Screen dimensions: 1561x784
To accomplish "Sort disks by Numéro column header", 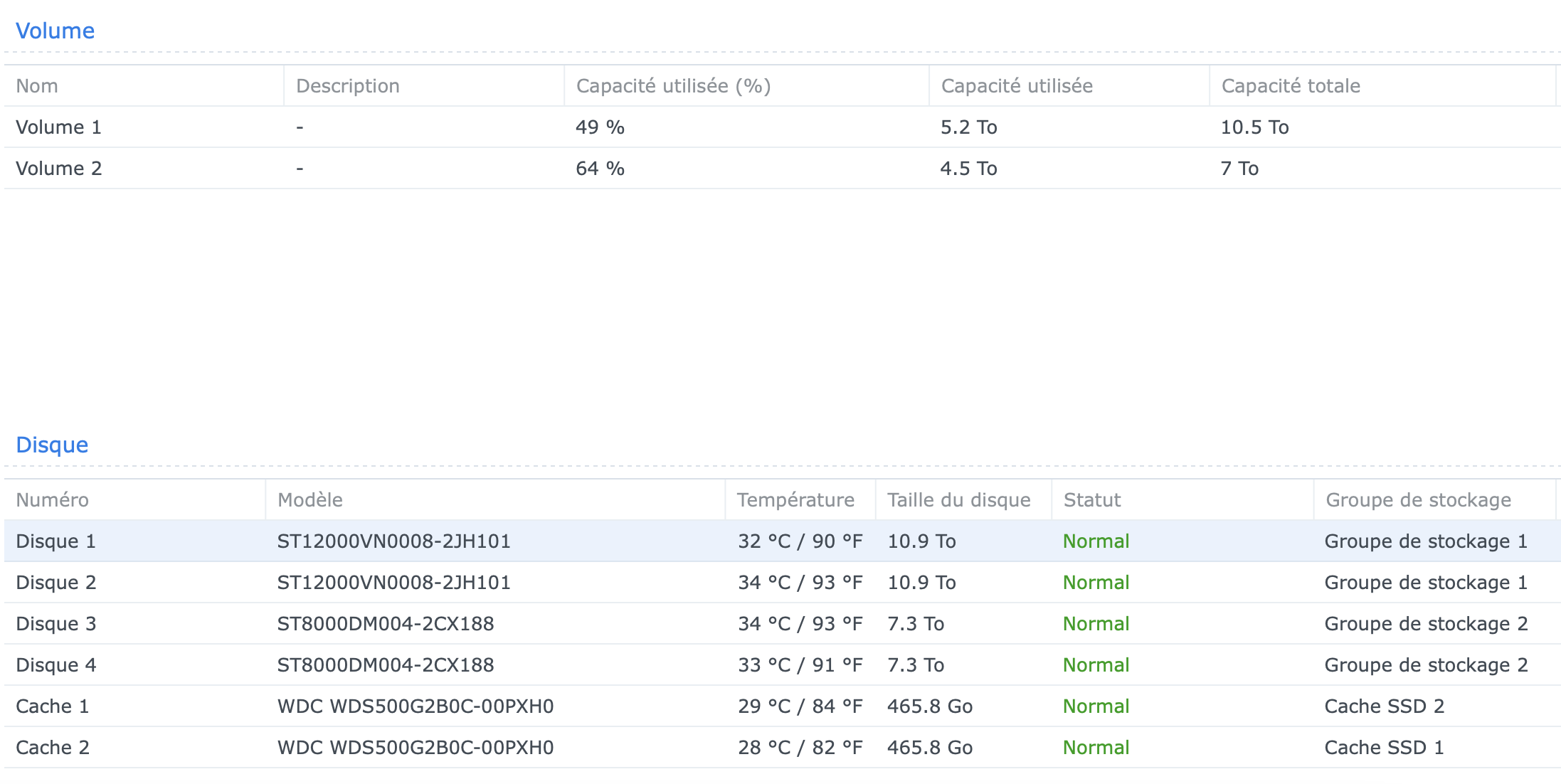I will pos(52,500).
